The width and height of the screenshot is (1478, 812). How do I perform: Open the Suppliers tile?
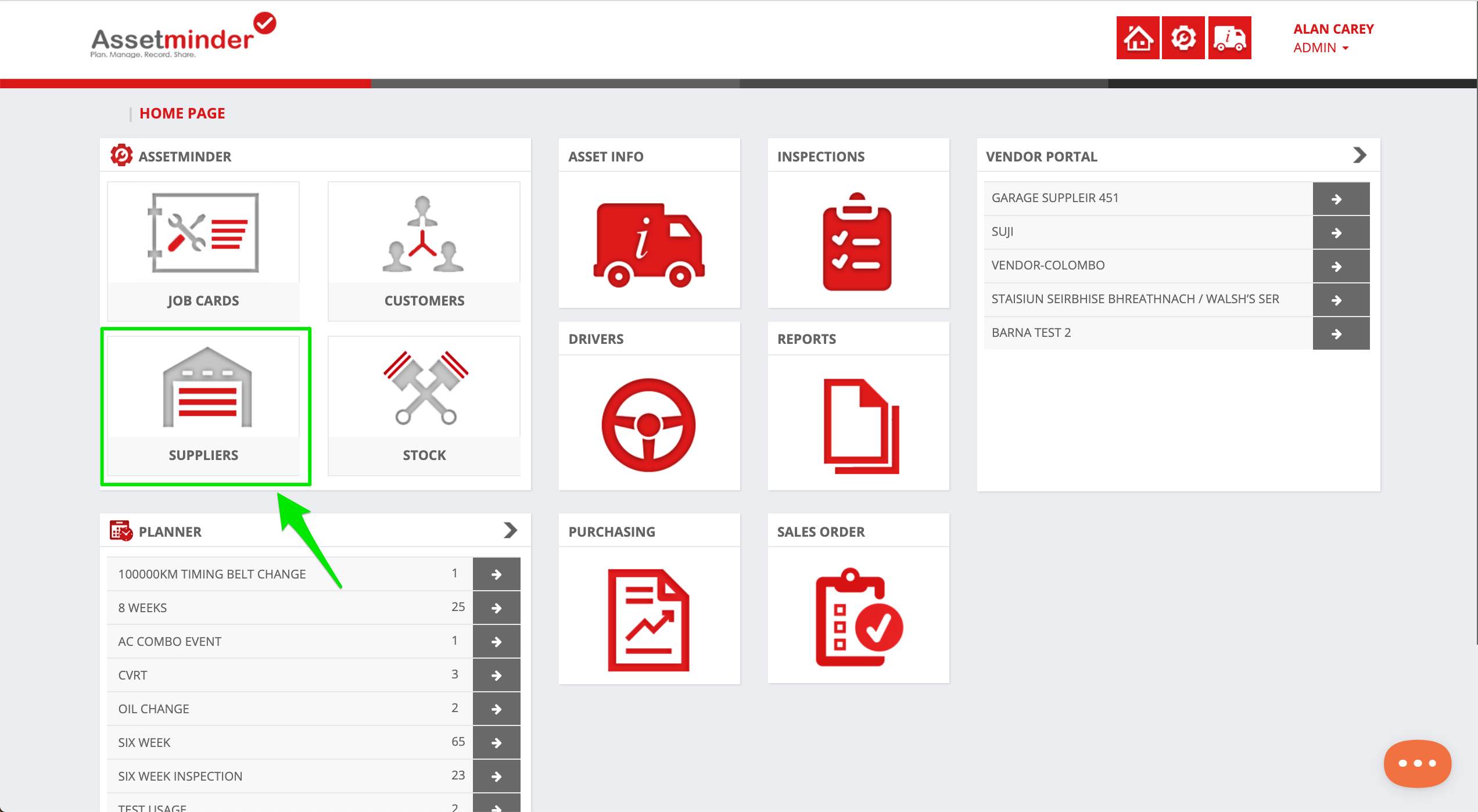pyautogui.click(x=203, y=405)
